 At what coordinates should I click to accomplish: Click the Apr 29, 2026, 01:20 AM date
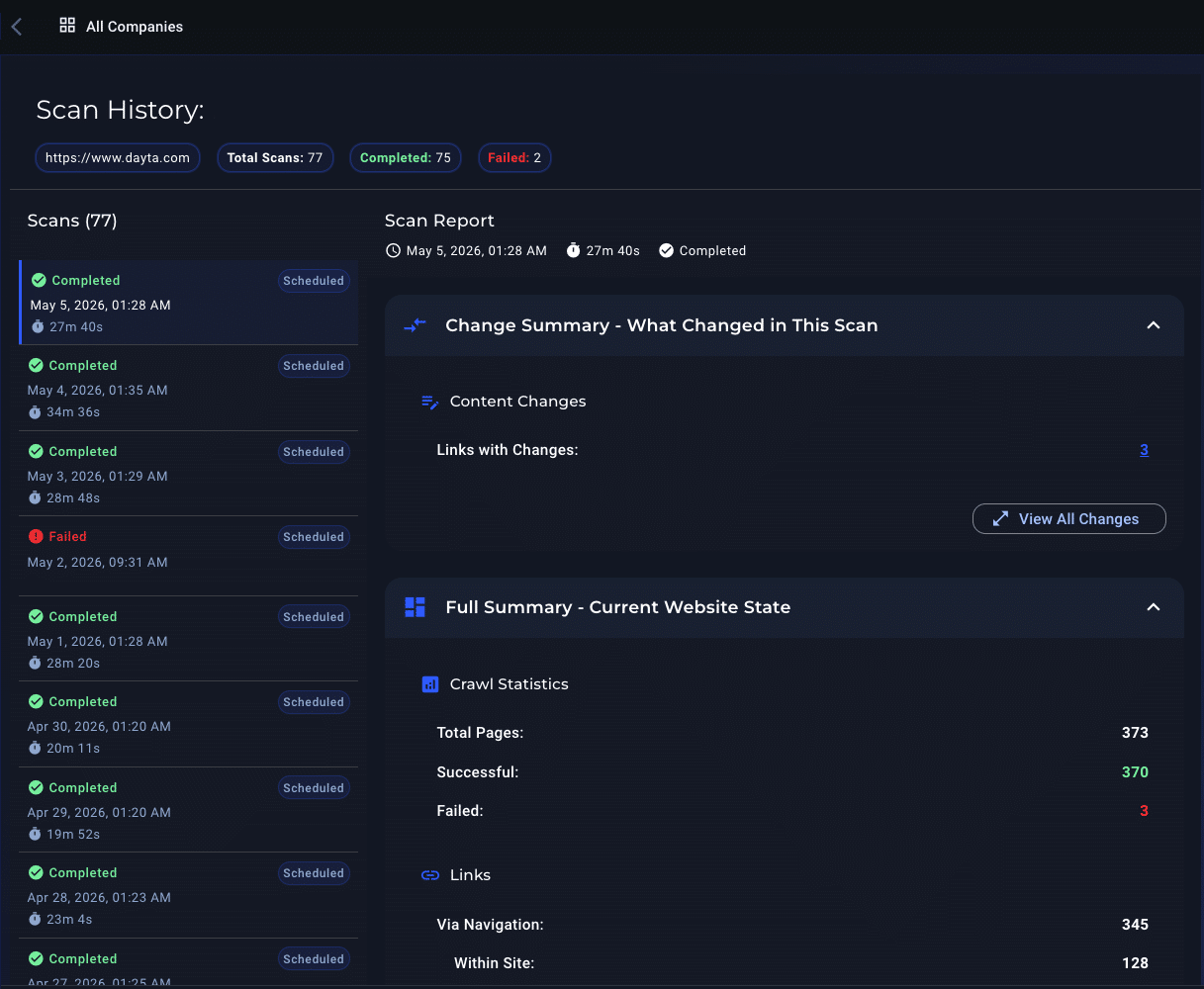(x=99, y=812)
